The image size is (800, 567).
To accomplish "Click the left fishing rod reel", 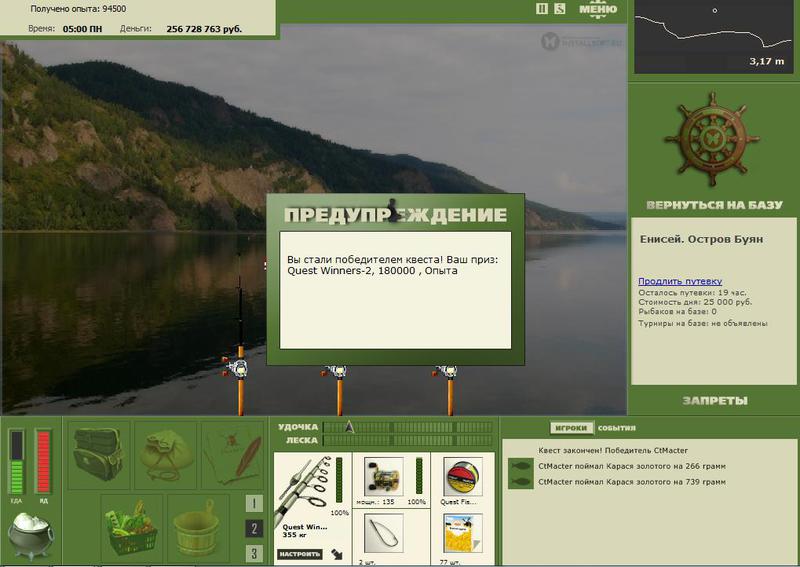I will pyautogui.click(x=237, y=367).
